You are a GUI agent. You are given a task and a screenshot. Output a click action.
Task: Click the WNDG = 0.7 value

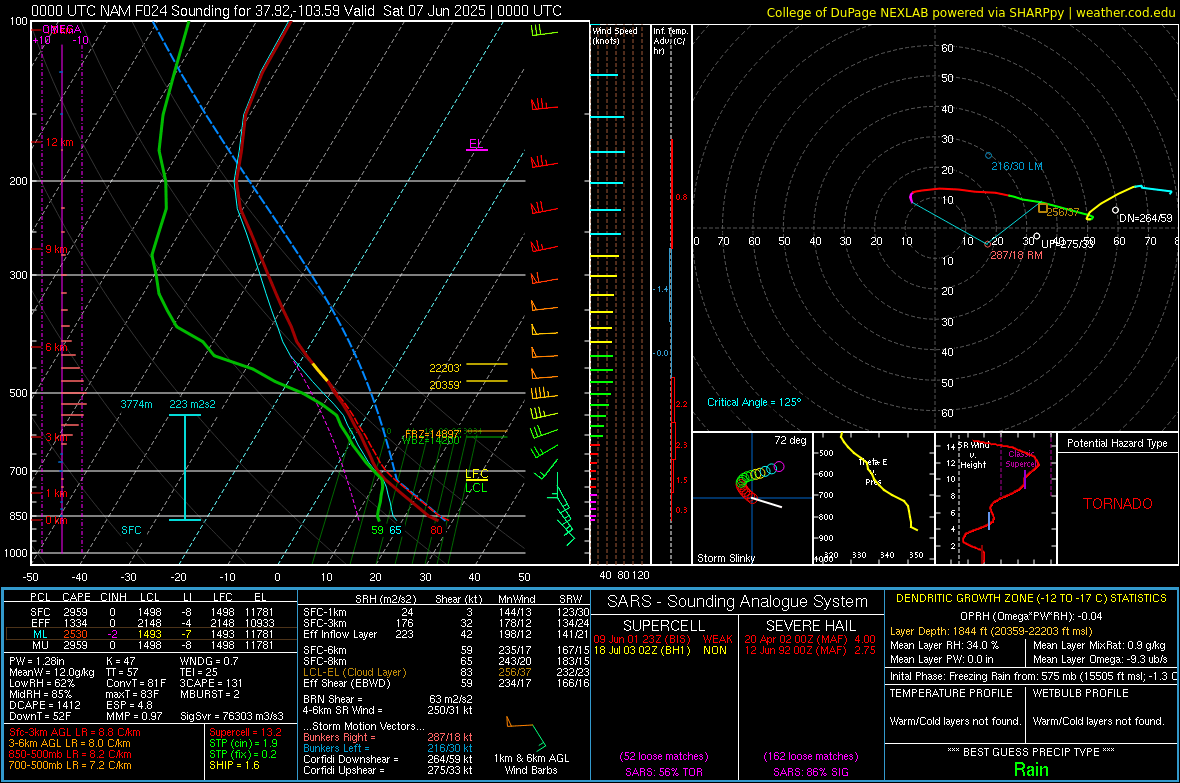(x=208, y=661)
